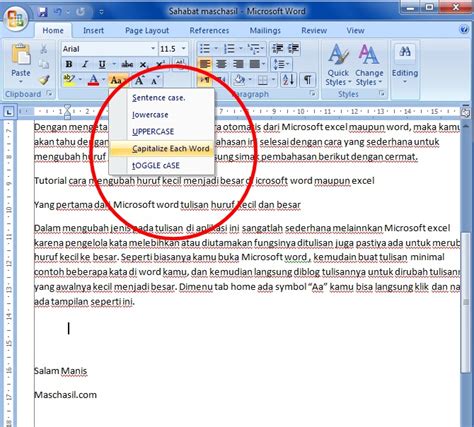Toggle Strikethrough formatting
The width and height of the screenshot is (474, 427).
tap(127, 64)
